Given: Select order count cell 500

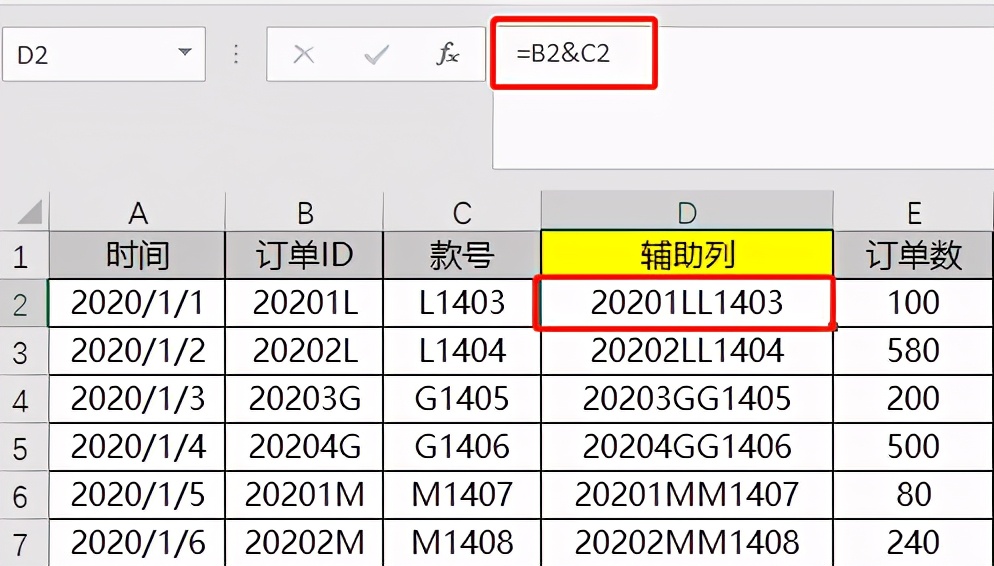Looking at the screenshot, I should pyautogui.click(x=913, y=447).
